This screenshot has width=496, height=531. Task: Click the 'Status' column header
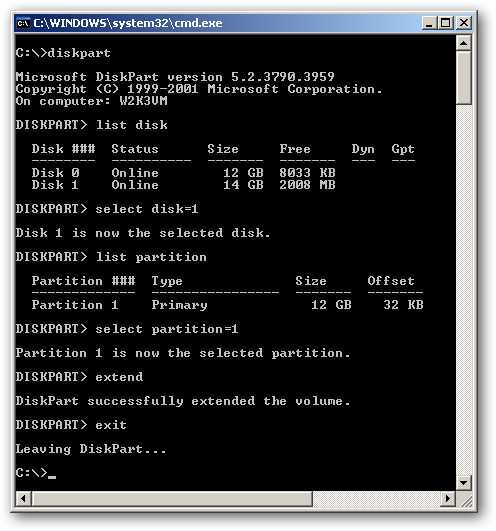(135, 149)
